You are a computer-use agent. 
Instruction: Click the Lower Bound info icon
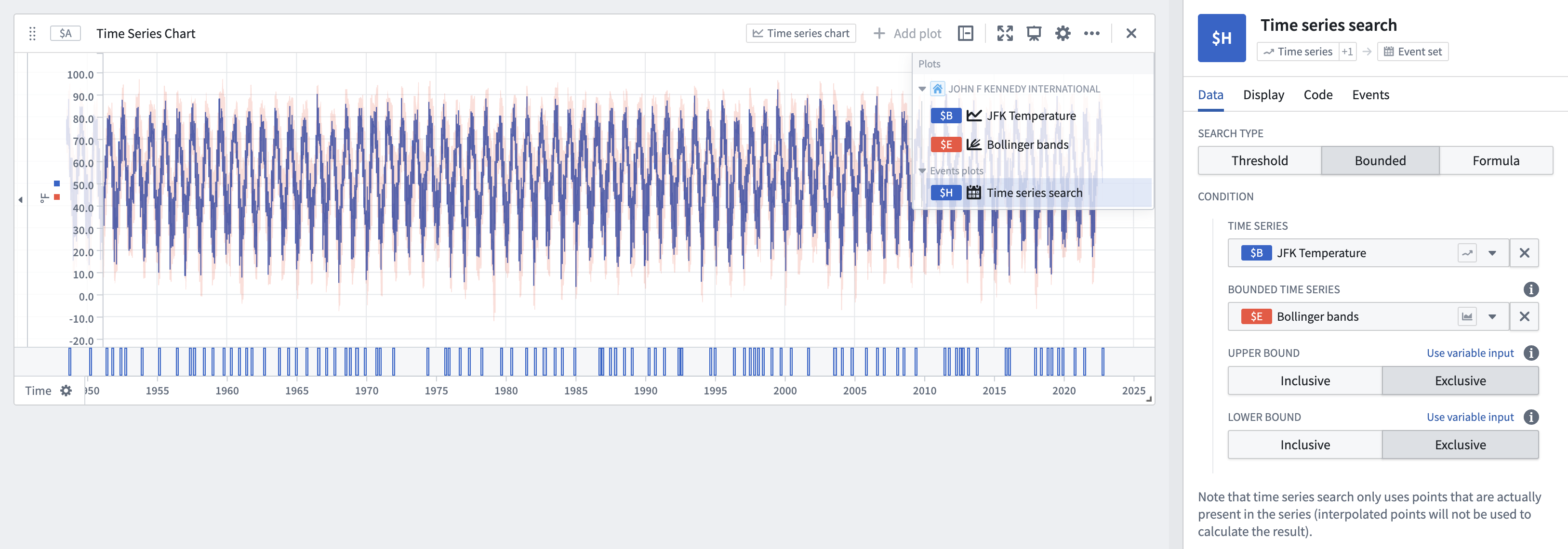click(x=1531, y=417)
